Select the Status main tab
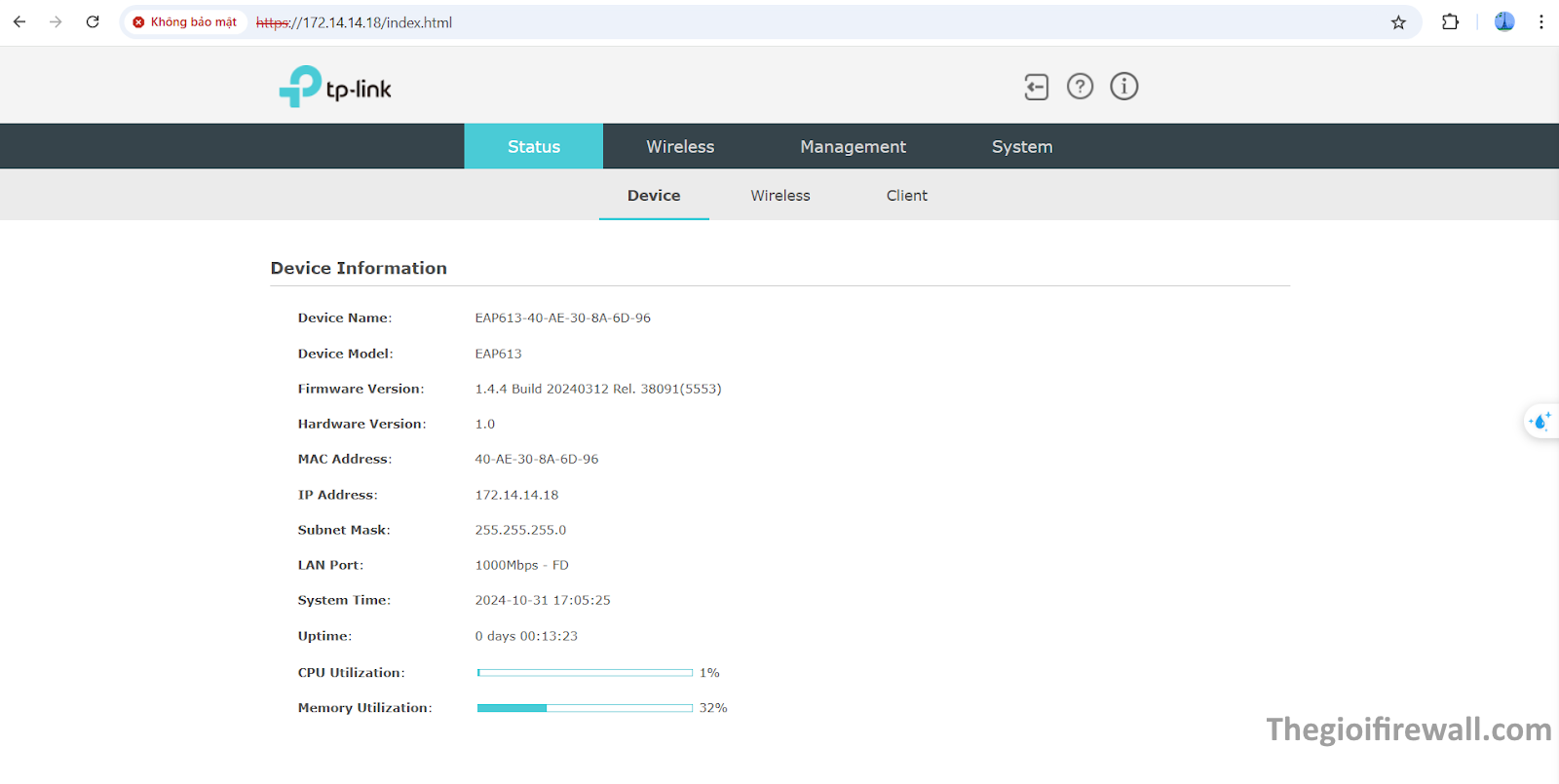Viewport: 1559px width, 784px height. pos(533,147)
